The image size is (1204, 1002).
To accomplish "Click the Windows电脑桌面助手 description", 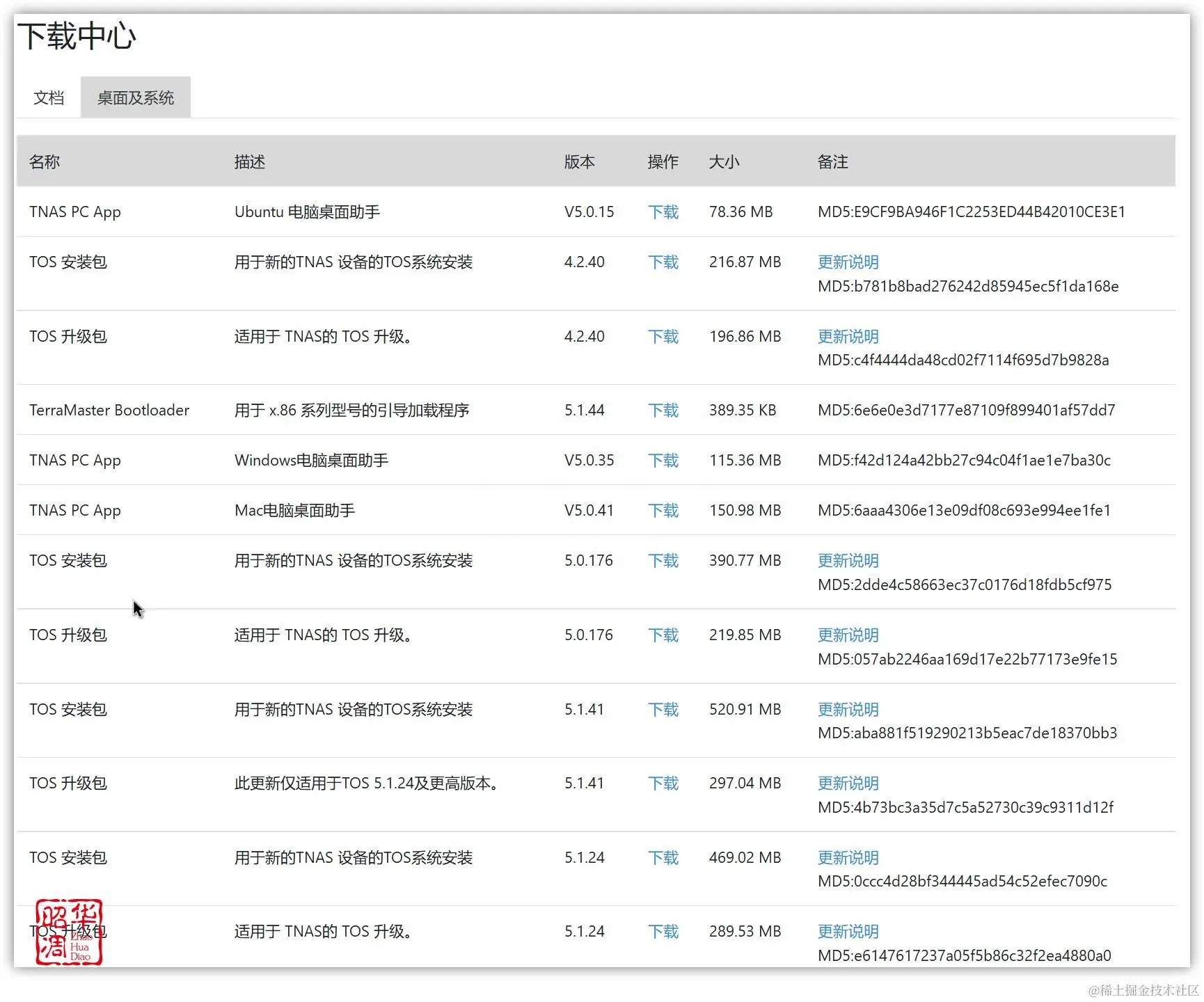I will coord(311,461).
